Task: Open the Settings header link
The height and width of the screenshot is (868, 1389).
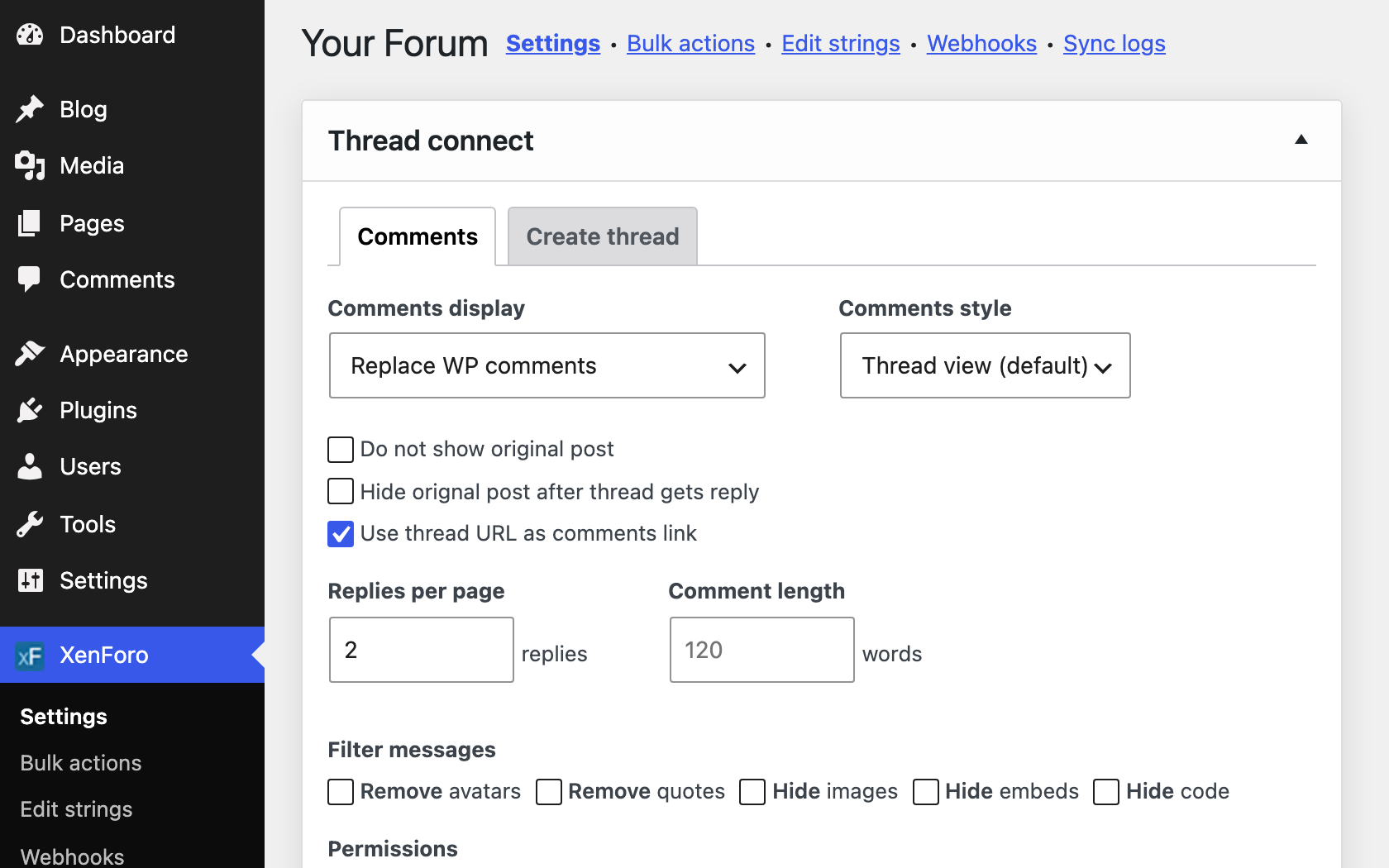Action: 553,43
